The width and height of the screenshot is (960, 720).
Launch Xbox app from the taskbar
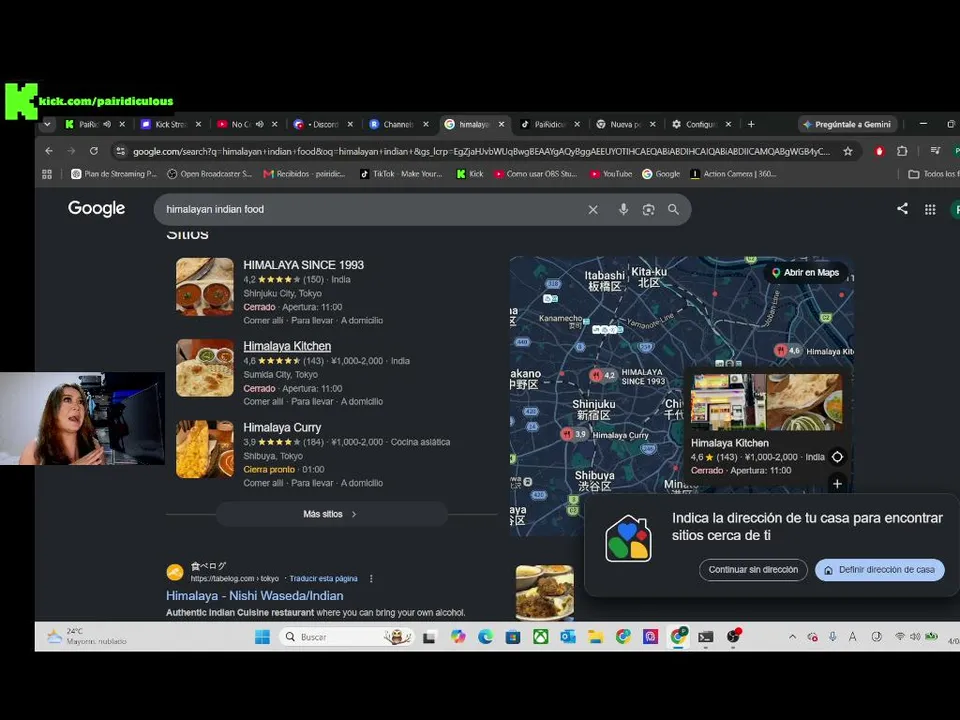[540, 637]
